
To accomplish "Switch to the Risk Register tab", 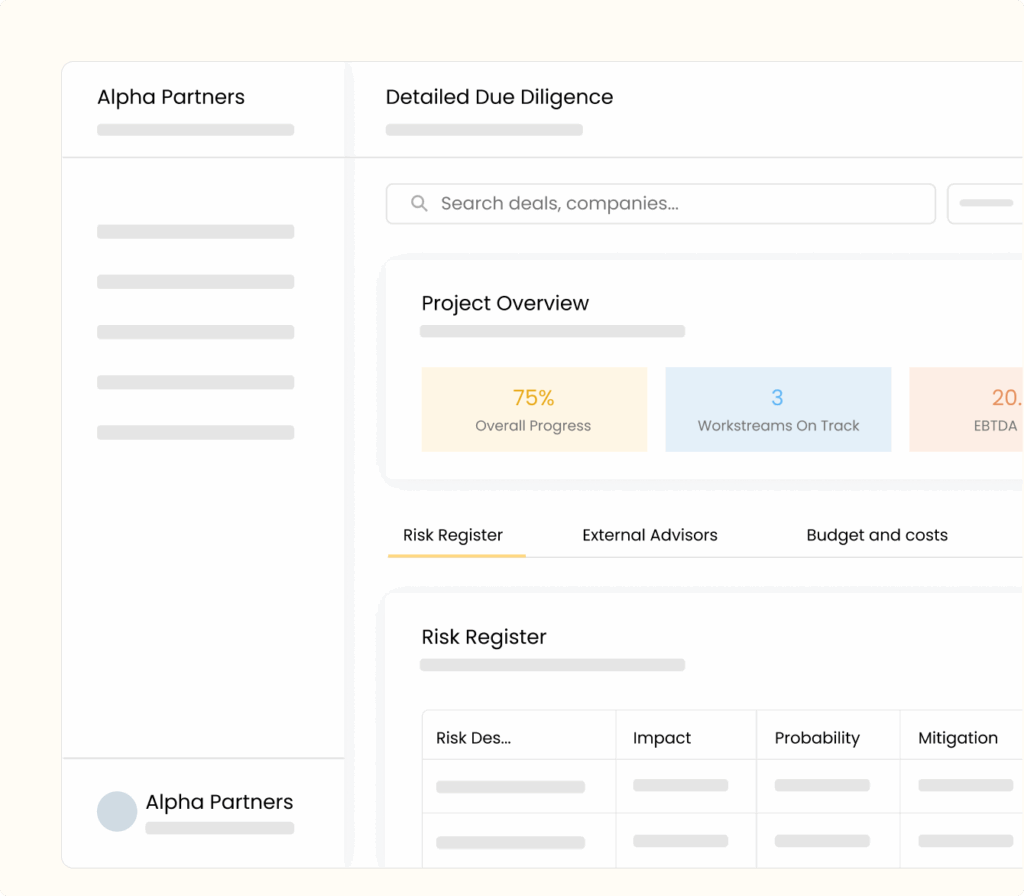I will click(x=453, y=535).
